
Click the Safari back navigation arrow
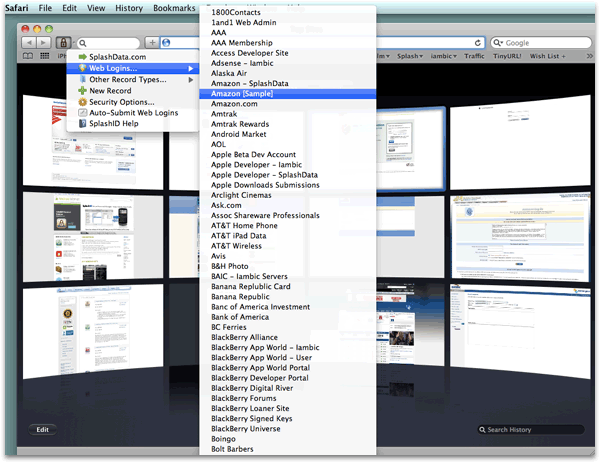tap(29, 42)
